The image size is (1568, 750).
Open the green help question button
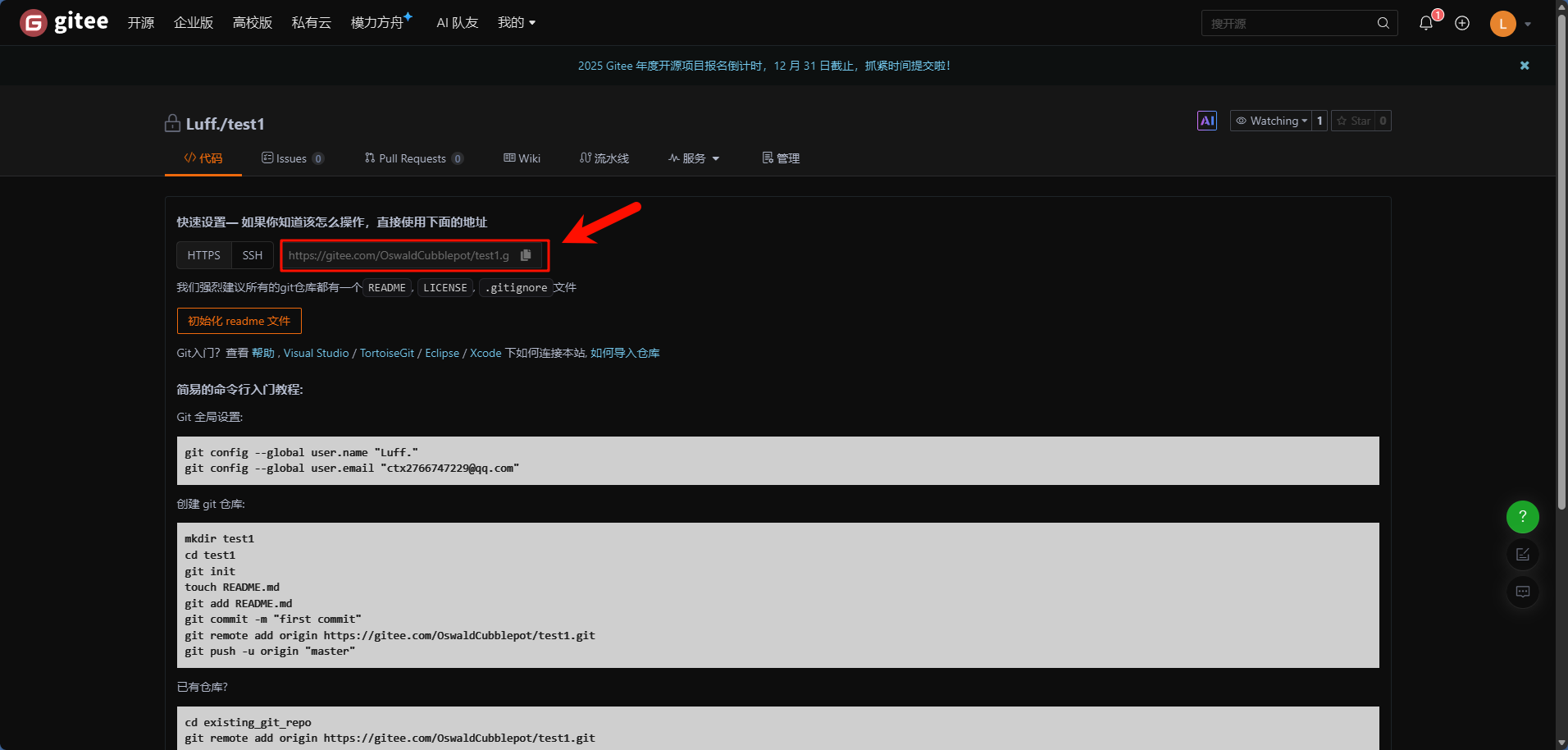tap(1523, 516)
